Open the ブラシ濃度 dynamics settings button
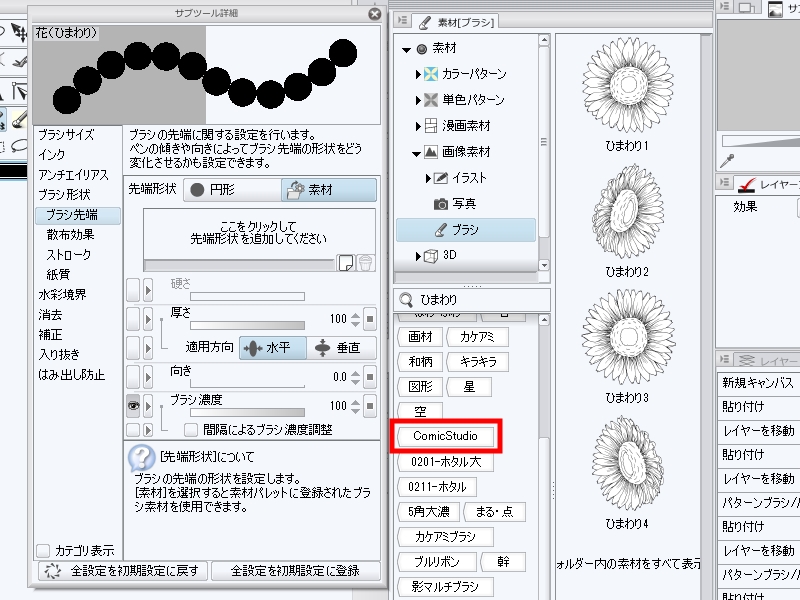Image resolution: width=800 pixels, height=600 pixels. pos(370,406)
